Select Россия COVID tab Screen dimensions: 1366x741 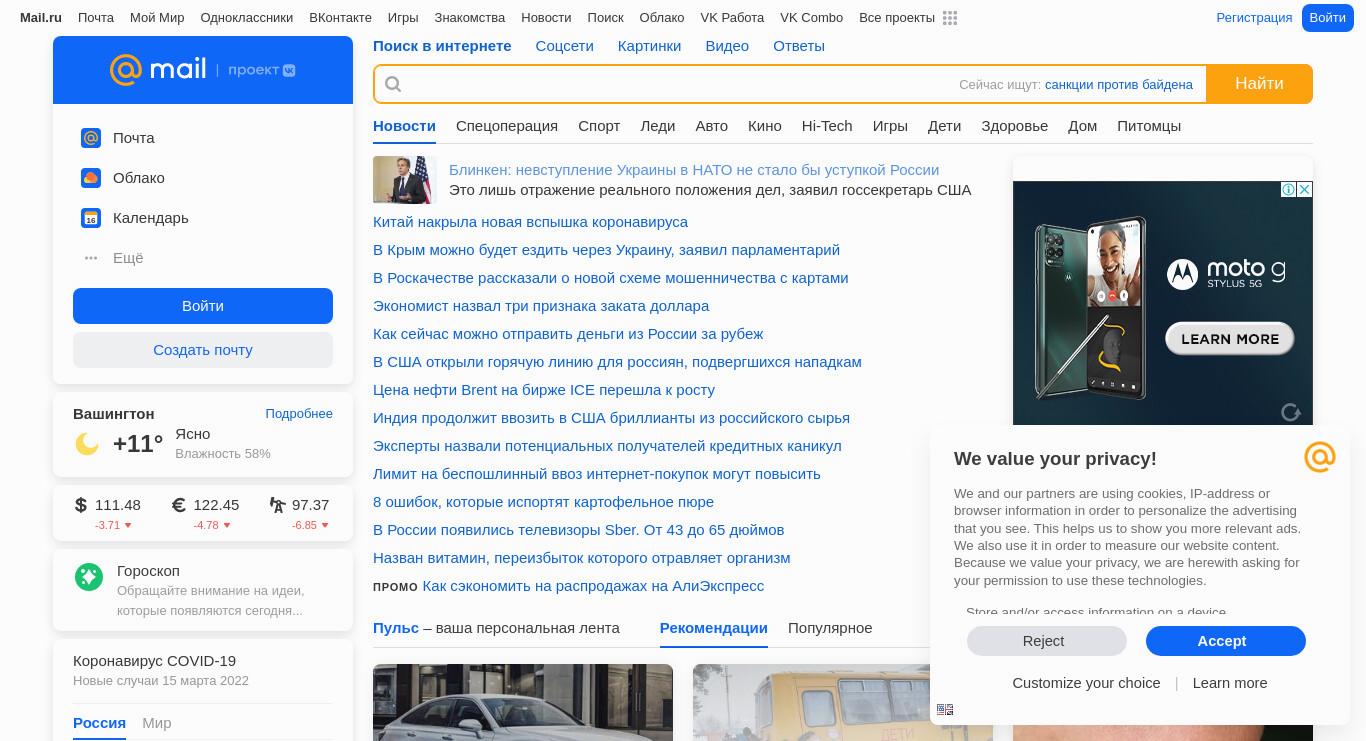99,723
